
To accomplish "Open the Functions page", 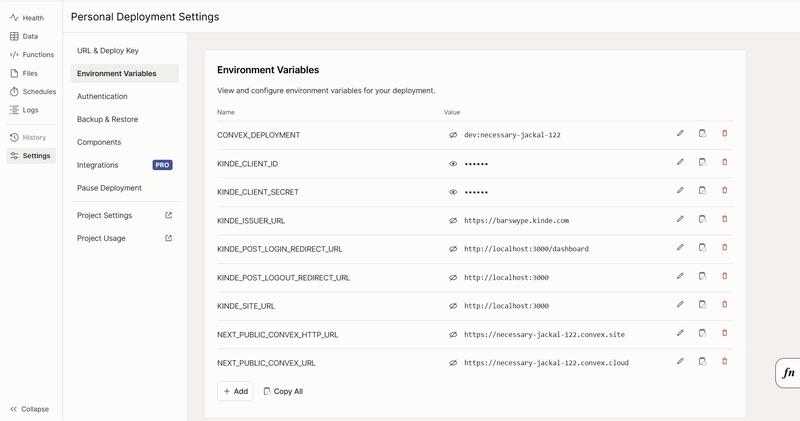I will [31, 55].
